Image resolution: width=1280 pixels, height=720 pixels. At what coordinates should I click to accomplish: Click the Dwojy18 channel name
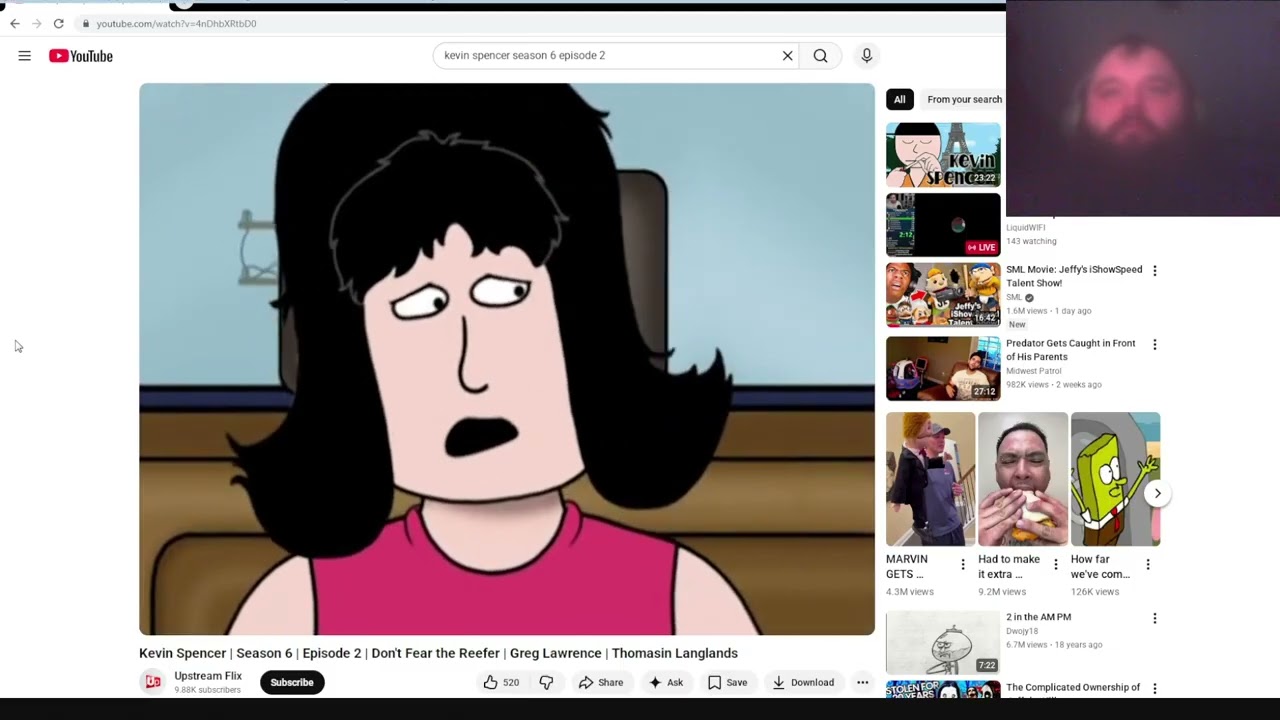1022,632
